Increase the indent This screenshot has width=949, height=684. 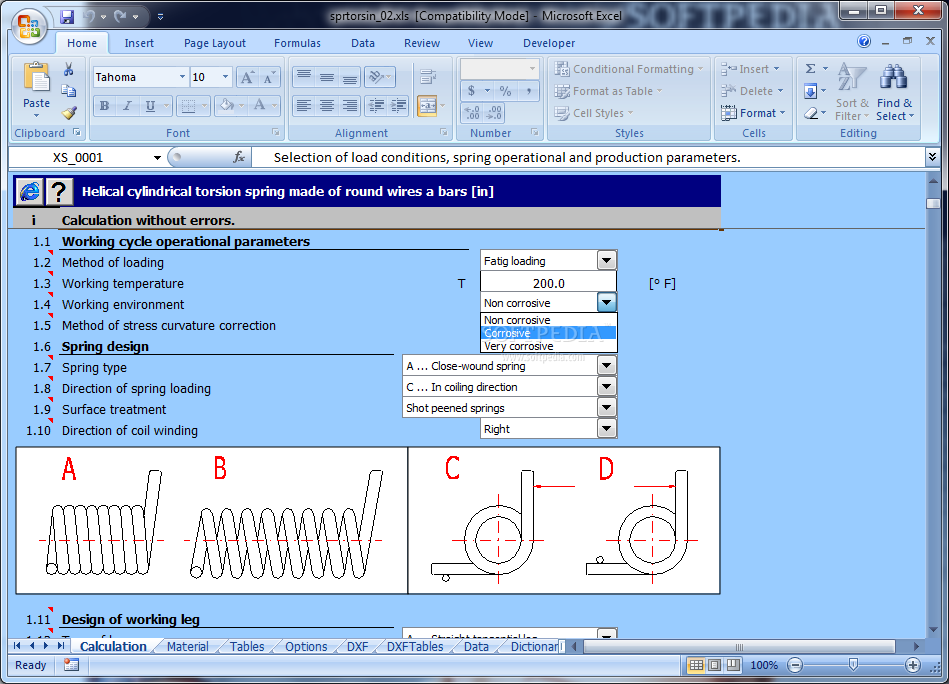coord(399,106)
